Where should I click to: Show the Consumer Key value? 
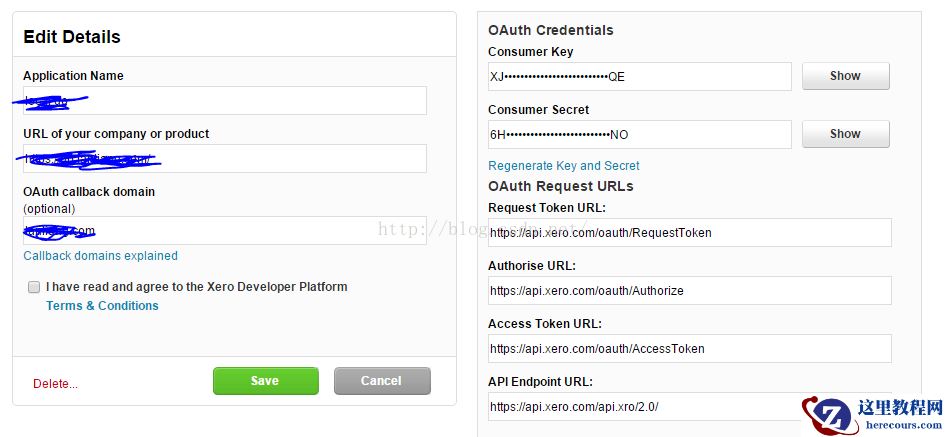tap(845, 76)
